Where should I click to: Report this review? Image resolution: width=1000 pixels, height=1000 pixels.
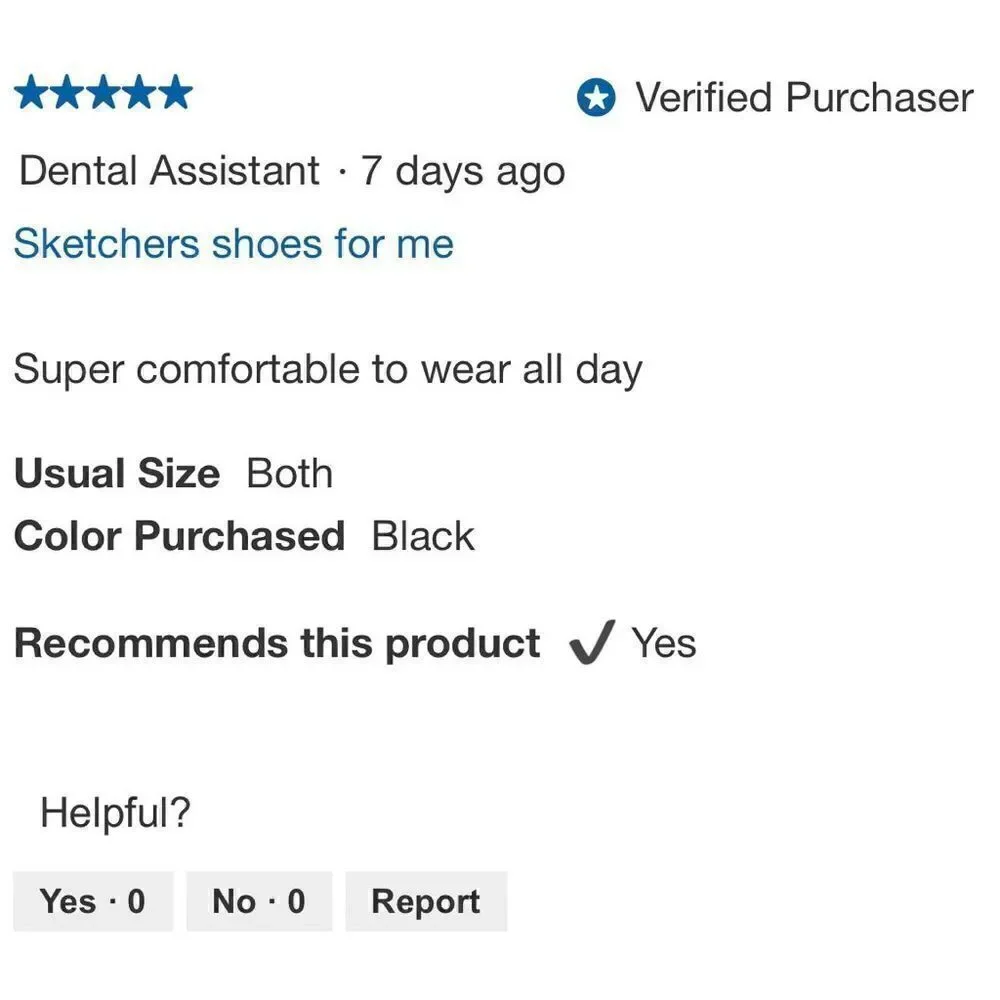(426, 901)
